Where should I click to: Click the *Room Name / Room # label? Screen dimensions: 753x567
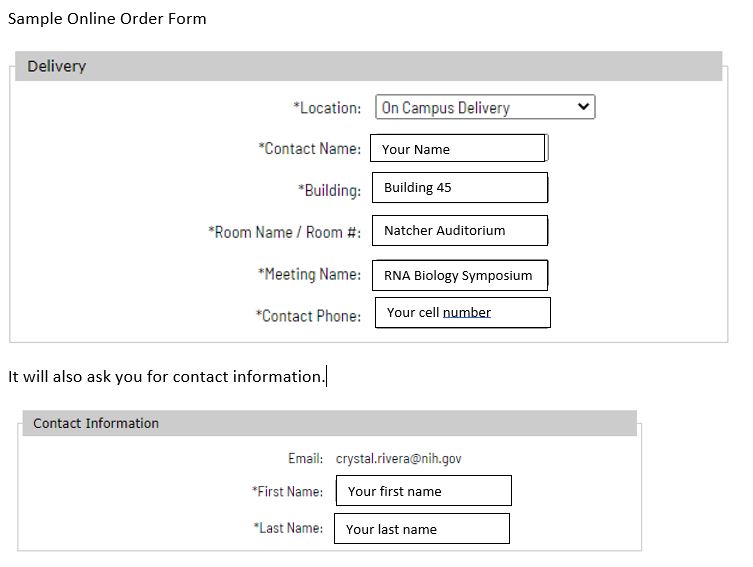[x=284, y=232]
